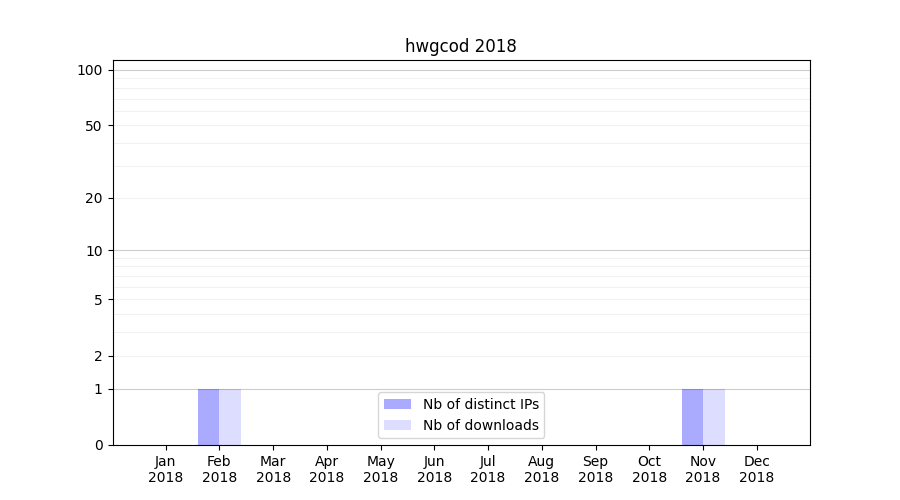Select the Aug 2018 axis label

[541, 469]
